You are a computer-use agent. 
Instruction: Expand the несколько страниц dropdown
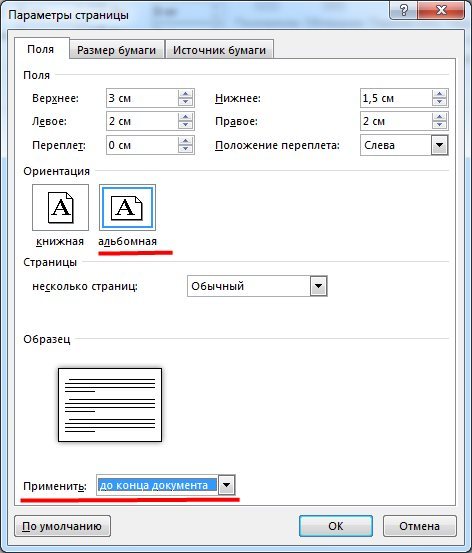tap(319, 286)
